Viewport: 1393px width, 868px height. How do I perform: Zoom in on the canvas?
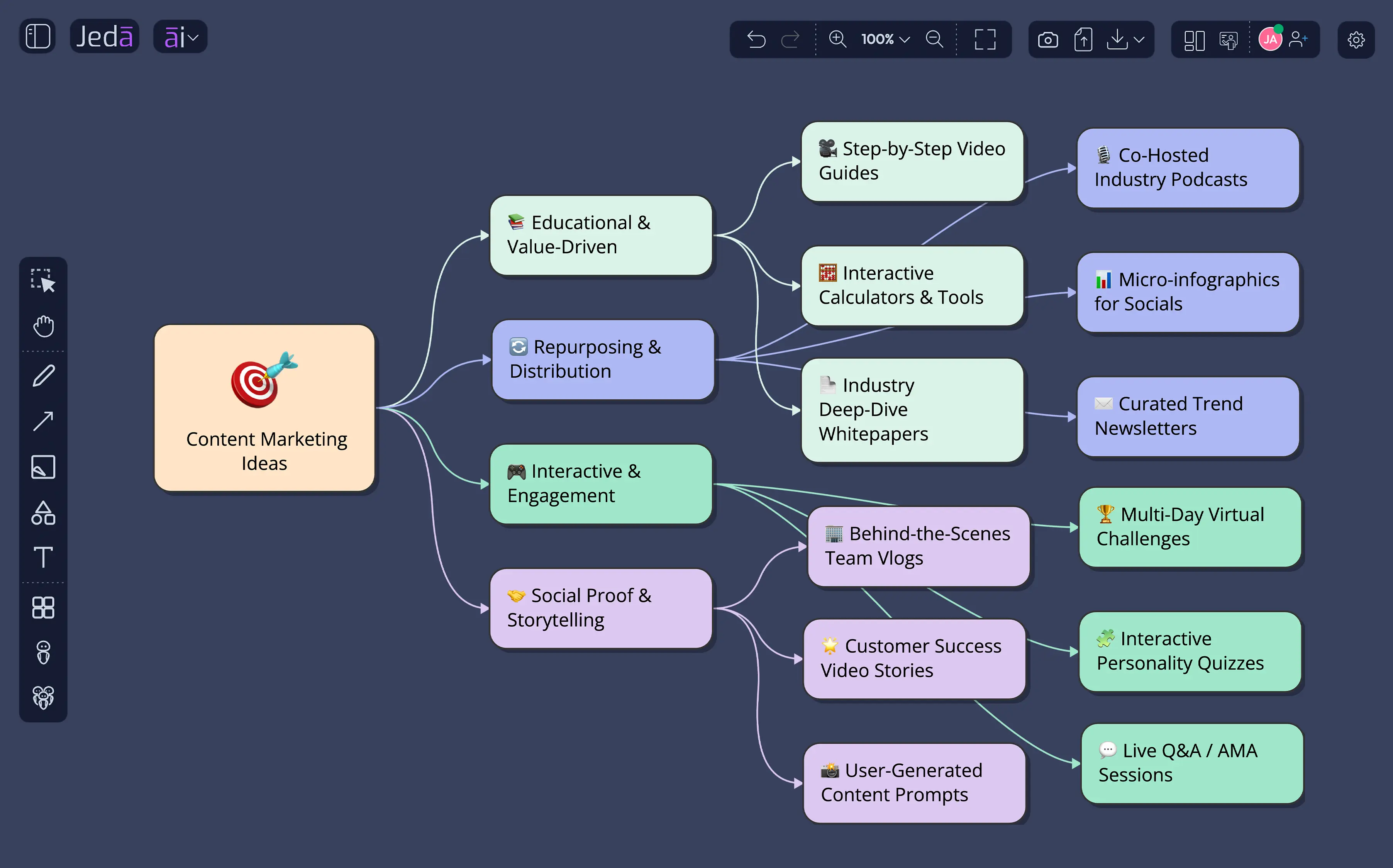point(837,39)
